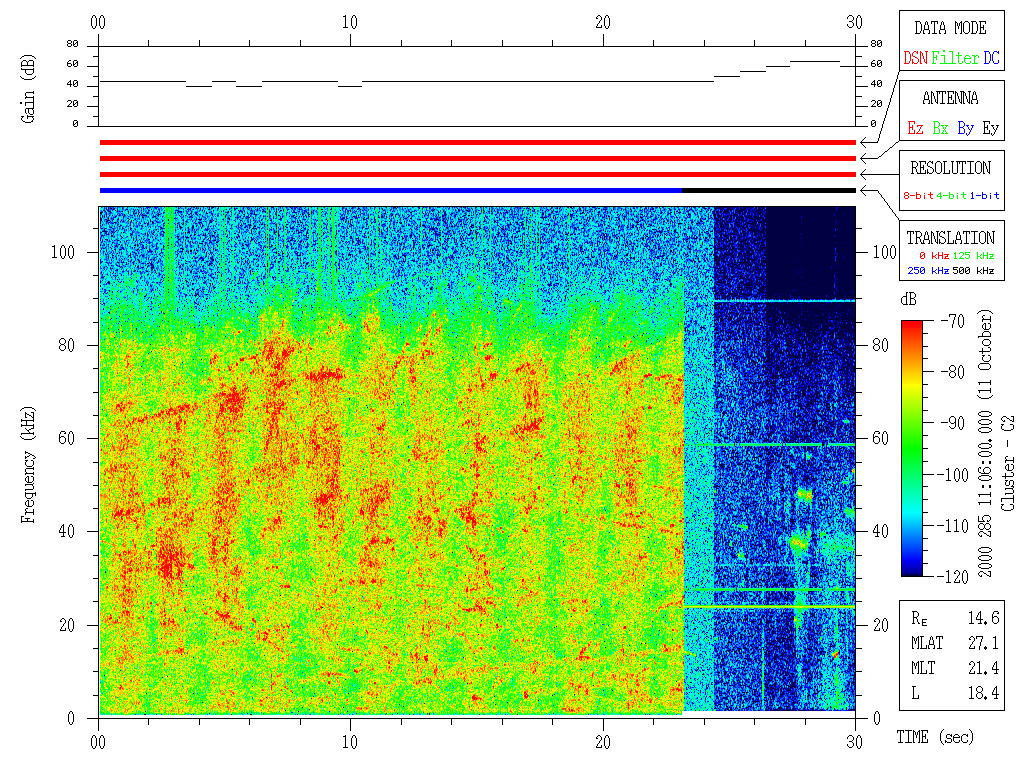
Task: Click the black segment of the antenna status bar
Action: pos(768,190)
